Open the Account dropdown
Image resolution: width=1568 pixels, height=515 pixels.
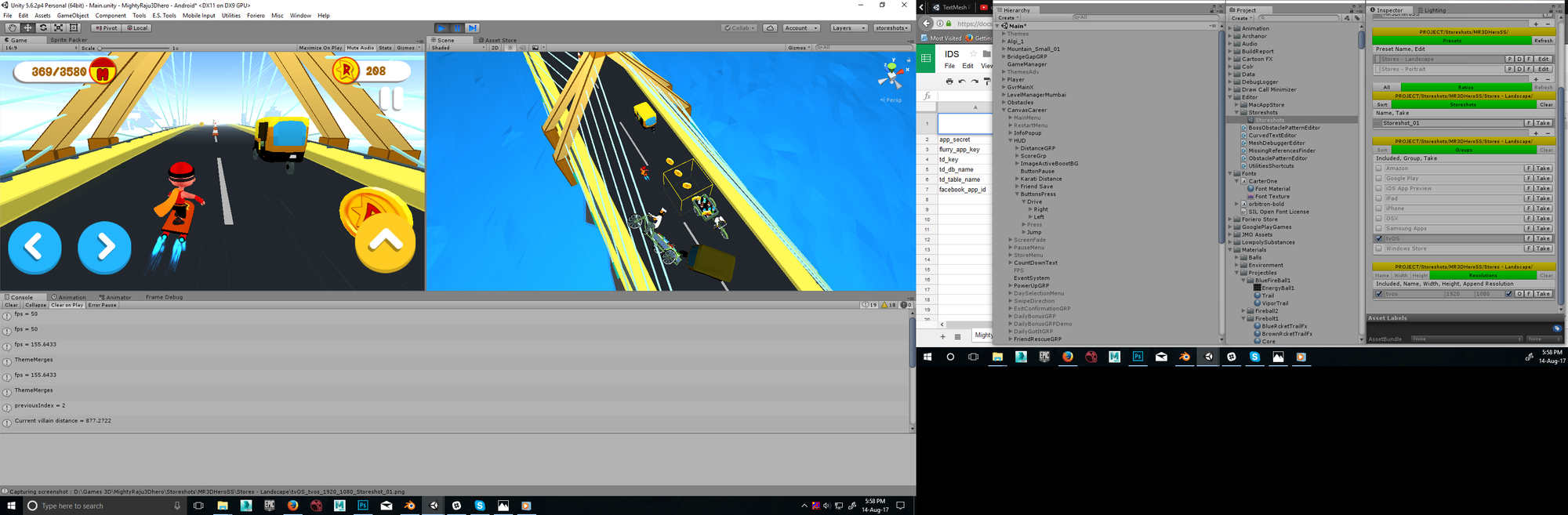(801, 27)
